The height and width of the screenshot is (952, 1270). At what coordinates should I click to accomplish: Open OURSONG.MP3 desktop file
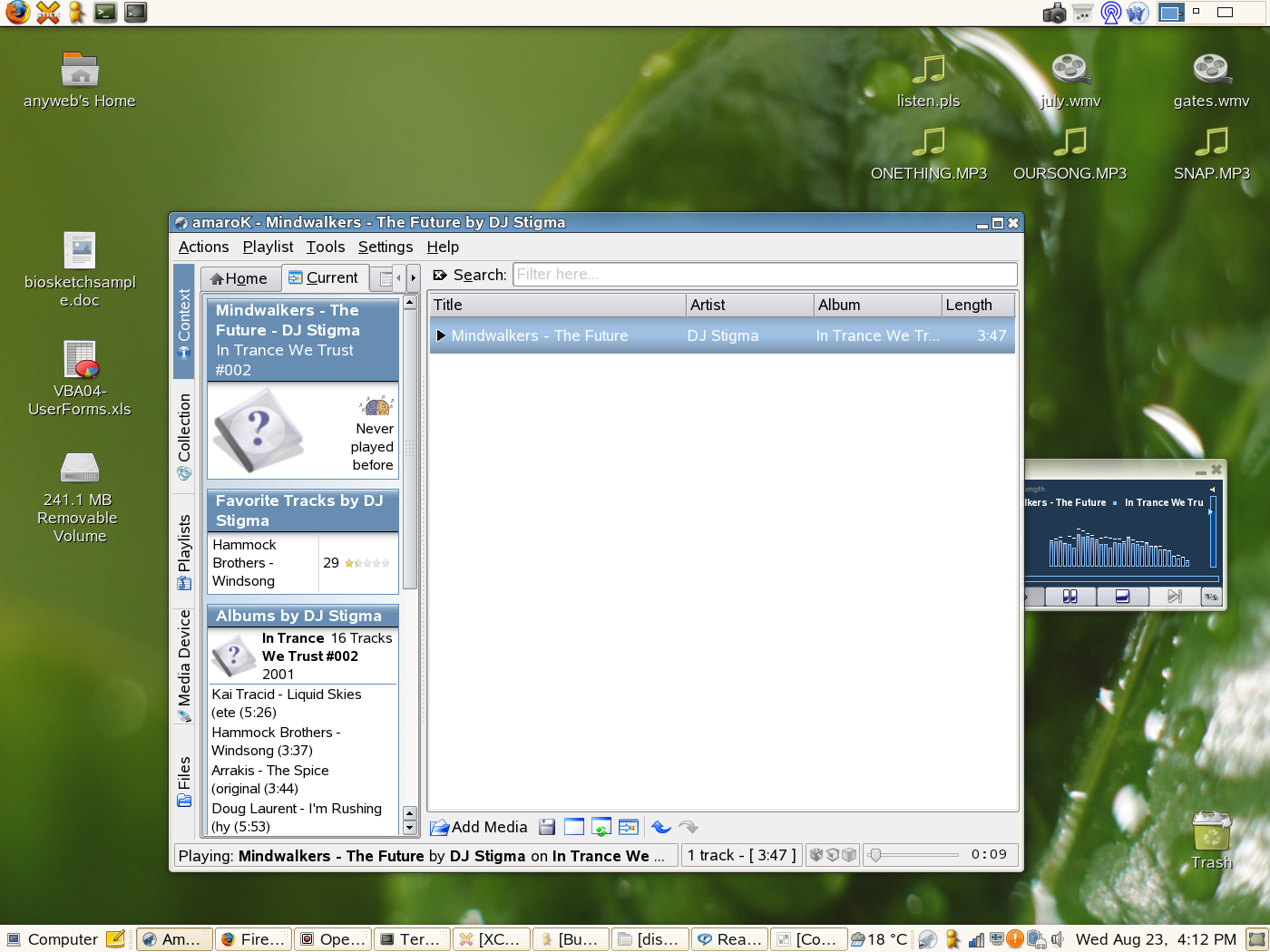coord(1070,154)
